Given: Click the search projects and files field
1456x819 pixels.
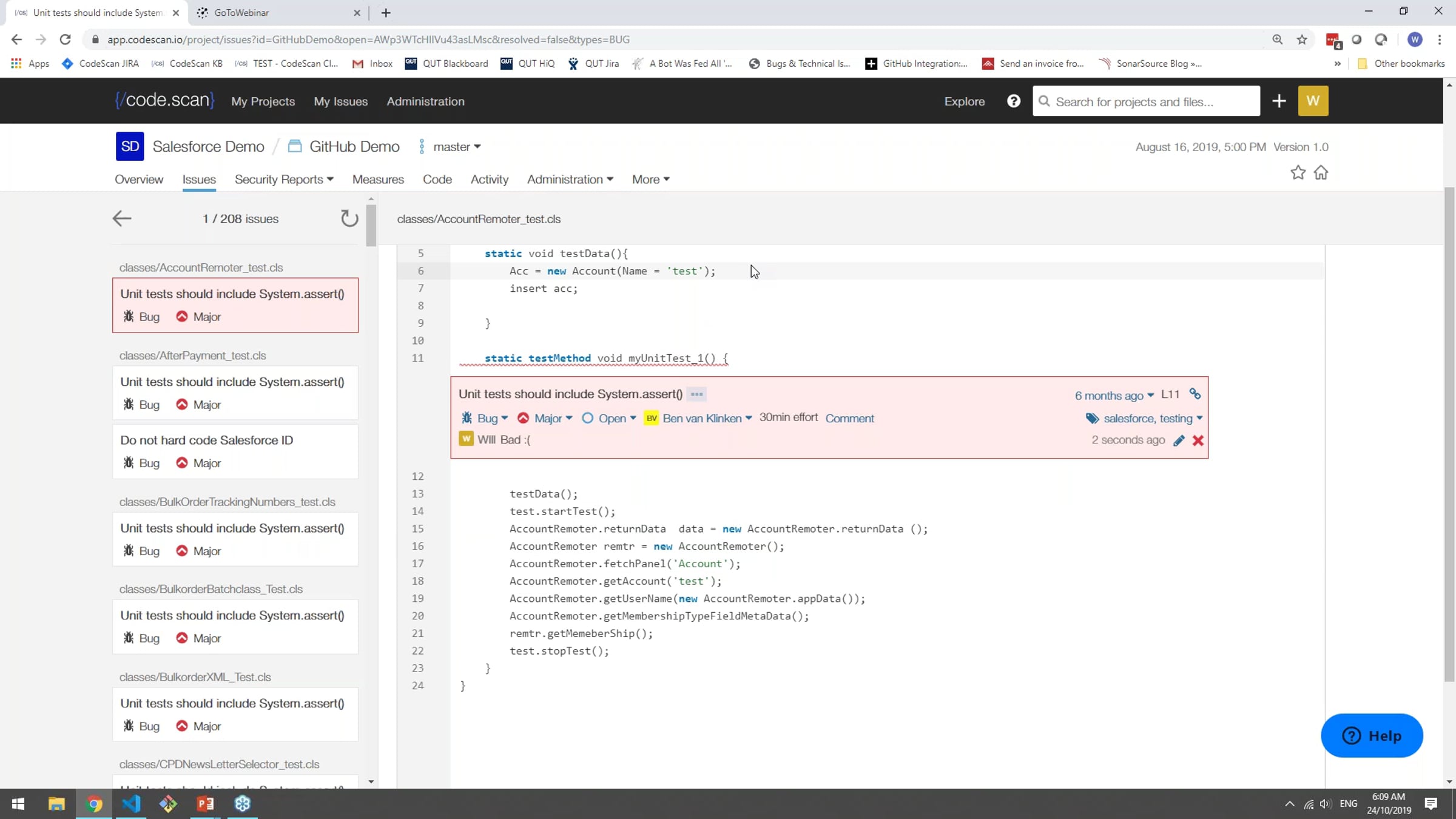Looking at the screenshot, I should point(1146,101).
